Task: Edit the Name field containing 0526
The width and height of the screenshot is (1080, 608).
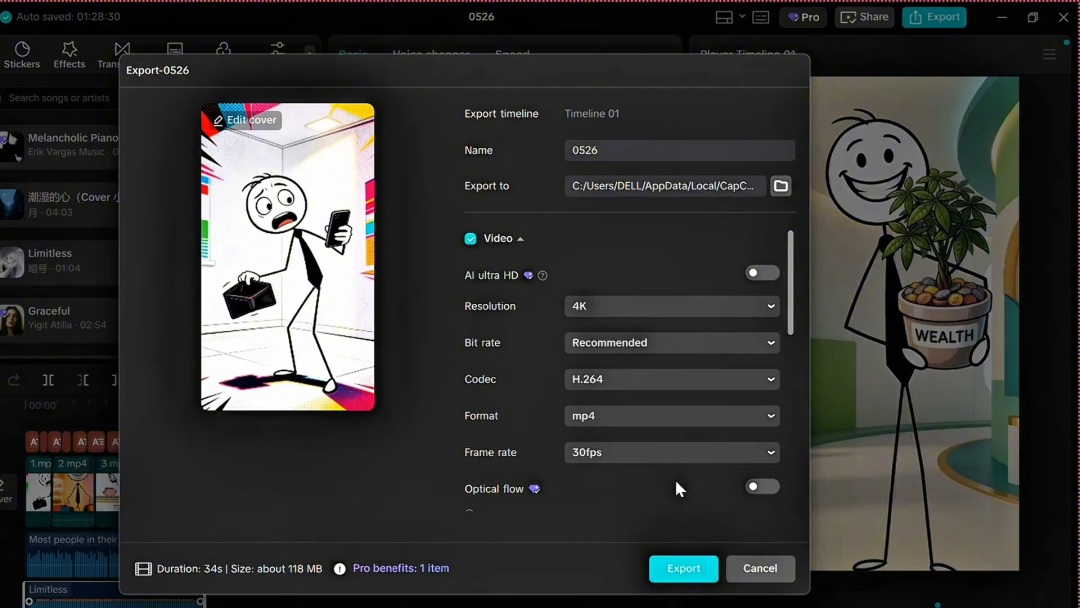Action: click(679, 150)
